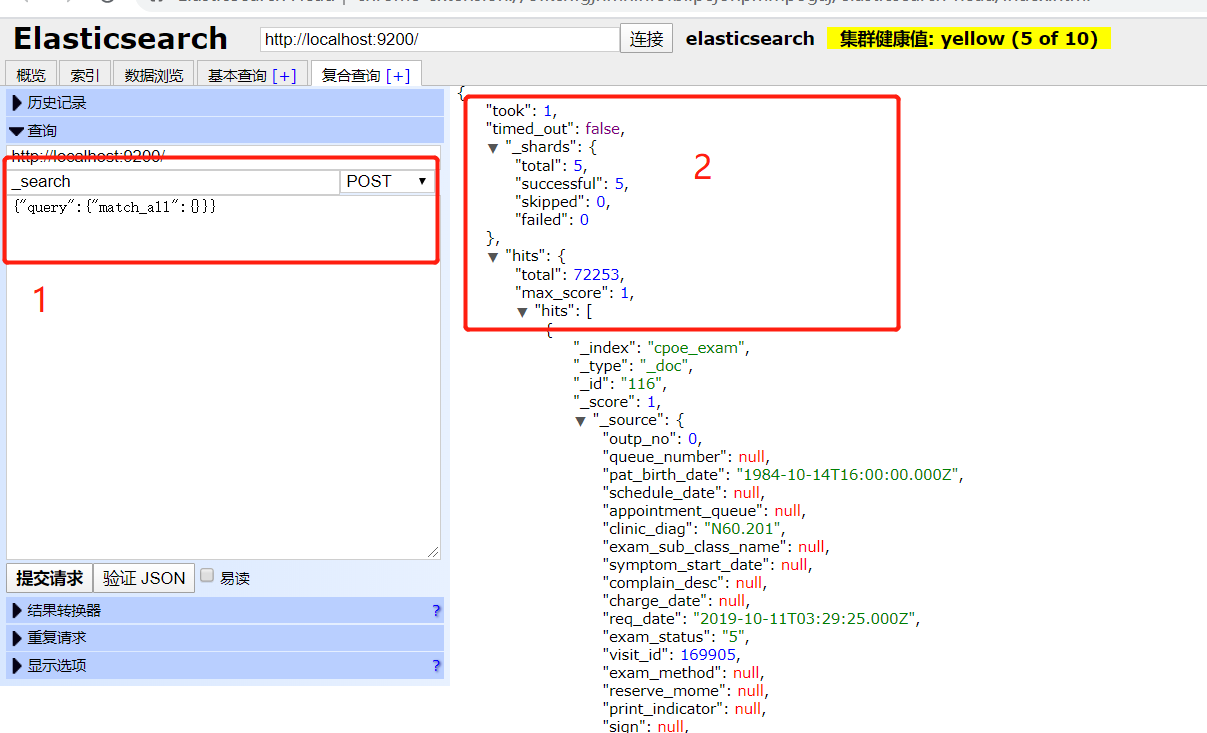
Task: Click the "outp_no": 0 line
Action: (x=653, y=438)
